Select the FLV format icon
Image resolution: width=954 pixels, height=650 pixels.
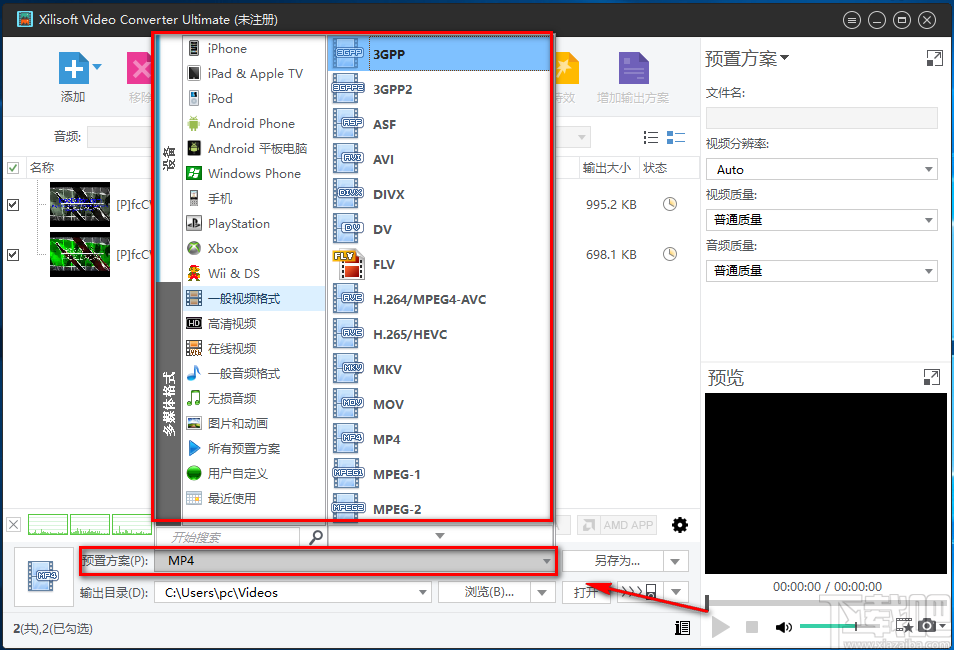[x=348, y=265]
